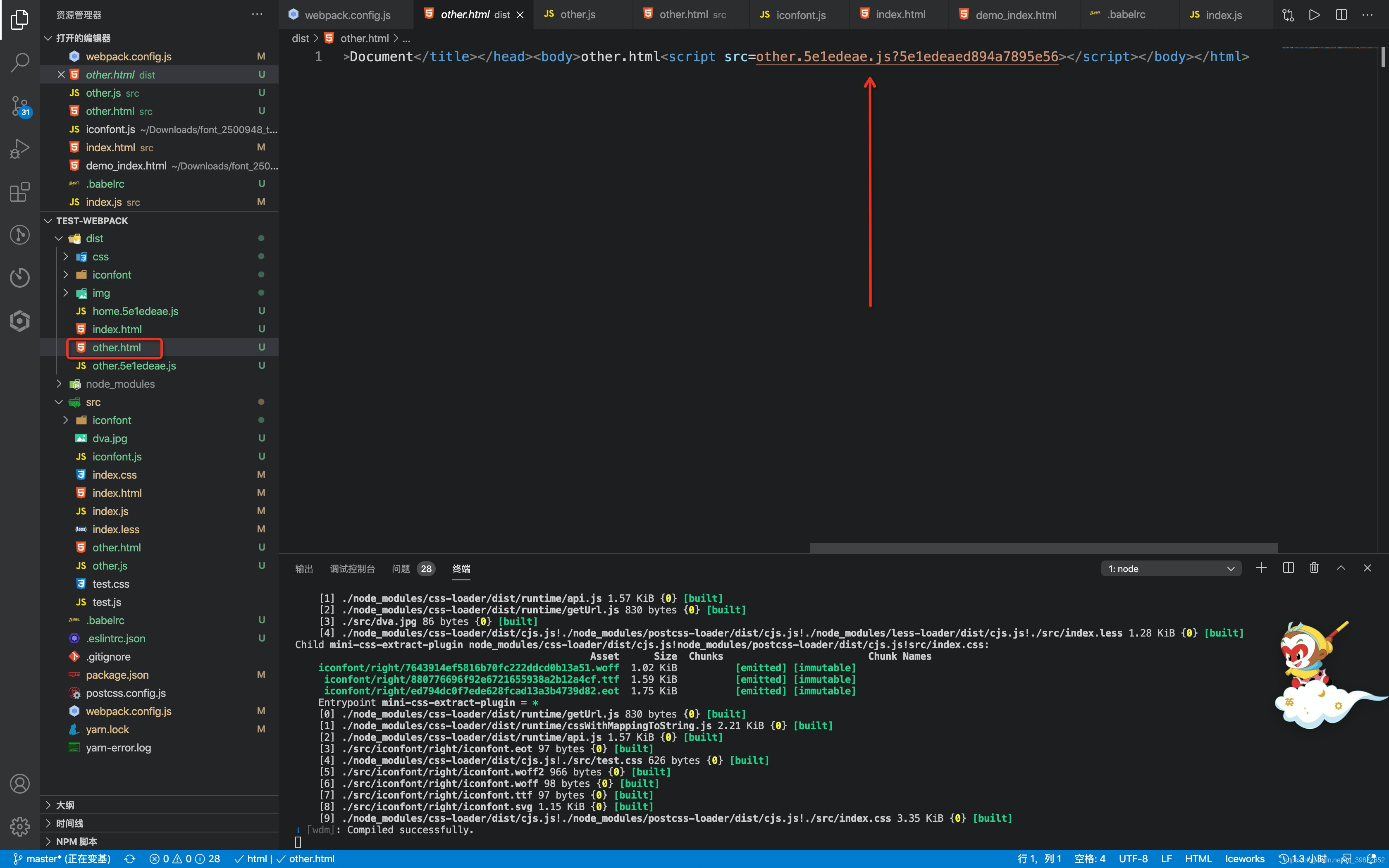Expand the iconfont folder in dist

[65, 275]
